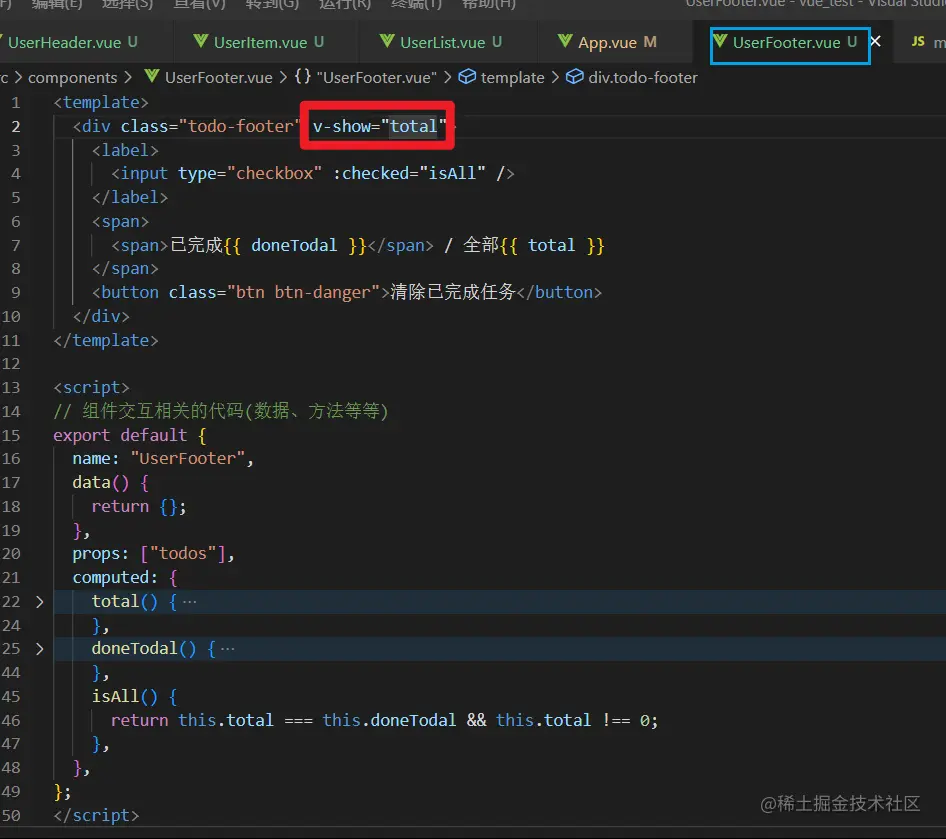Click line number 2 in gutter
This screenshot has height=839, width=946.
click(x=16, y=127)
